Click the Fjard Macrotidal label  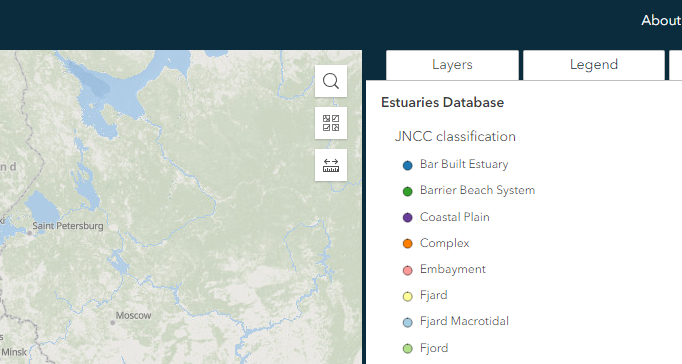pos(464,321)
